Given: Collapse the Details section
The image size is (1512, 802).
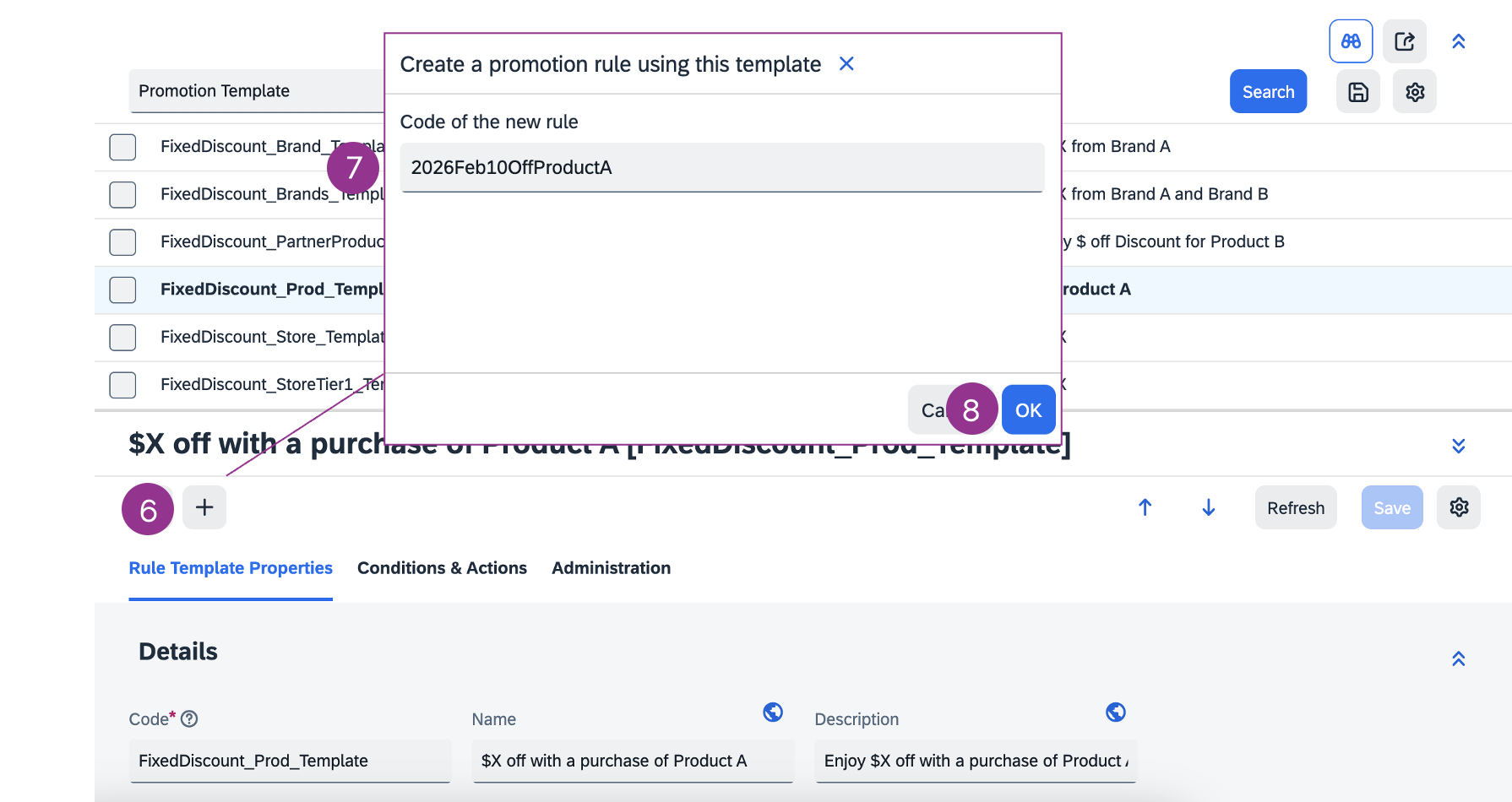Looking at the screenshot, I should [x=1458, y=658].
